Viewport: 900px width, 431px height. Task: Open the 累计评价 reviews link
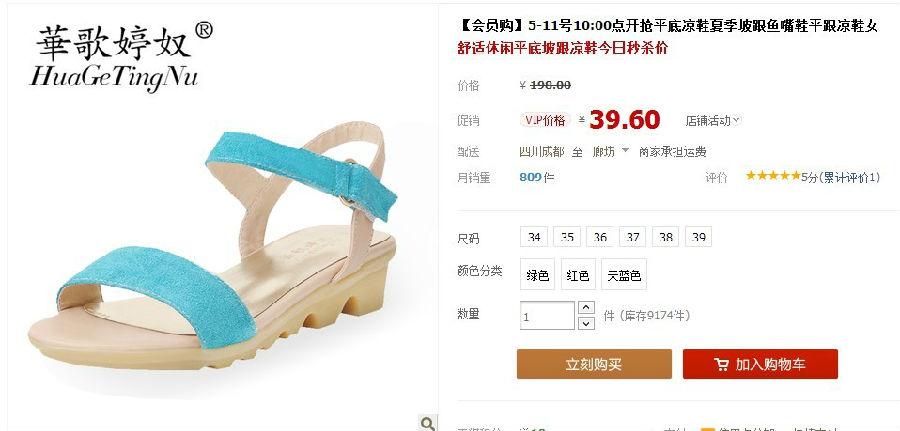(x=852, y=177)
